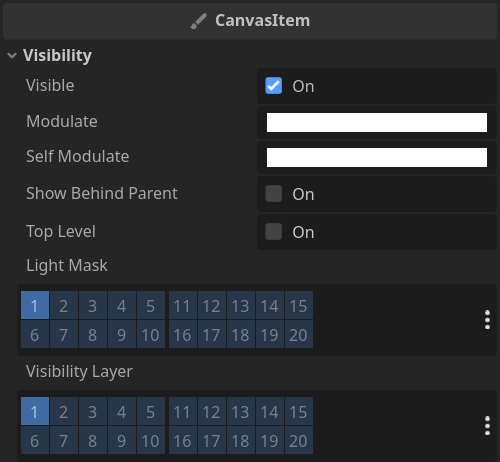Uncheck the Visible checkbox
Screen dimensions: 500x462
point(274,86)
